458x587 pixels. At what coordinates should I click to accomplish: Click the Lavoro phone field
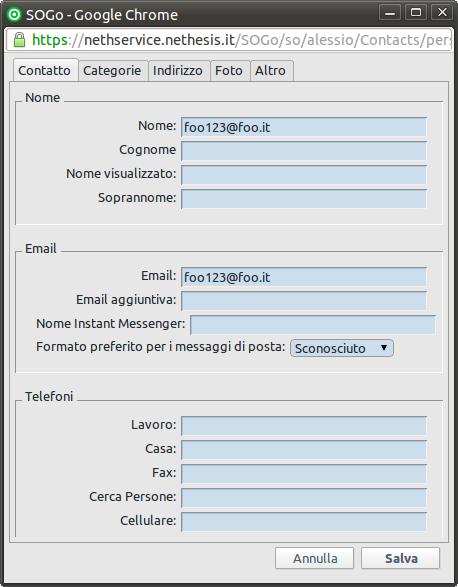304,426
